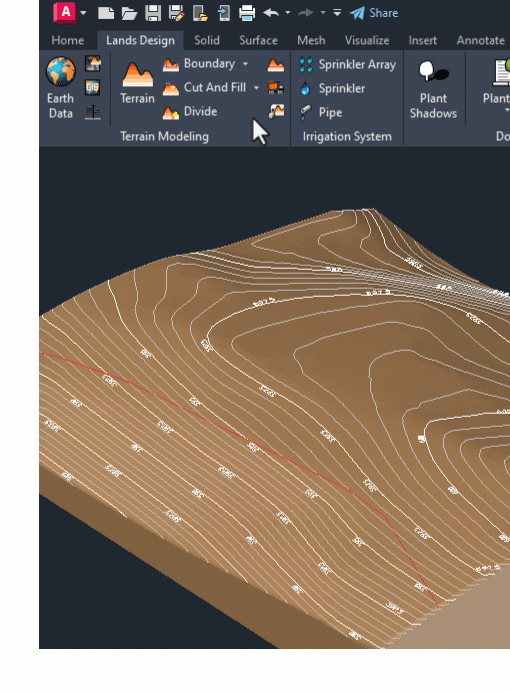Open the Surface ribbon tab
The width and height of the screenshot is (510, 692).
[x=259, y=40]
